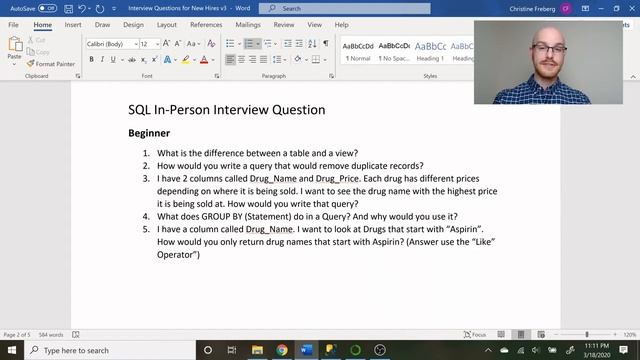
Task: Open Chrome from the taskbar
Action: tap(282, 350)
